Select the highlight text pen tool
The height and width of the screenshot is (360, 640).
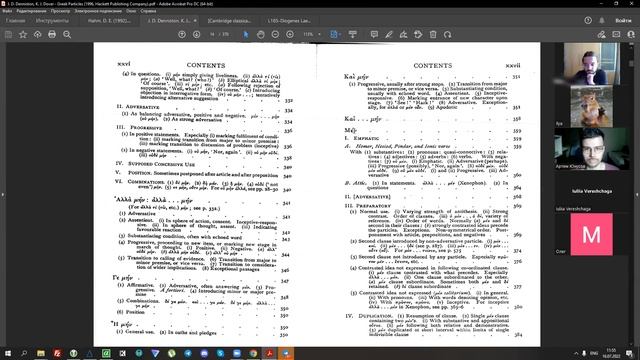[389, 35]
